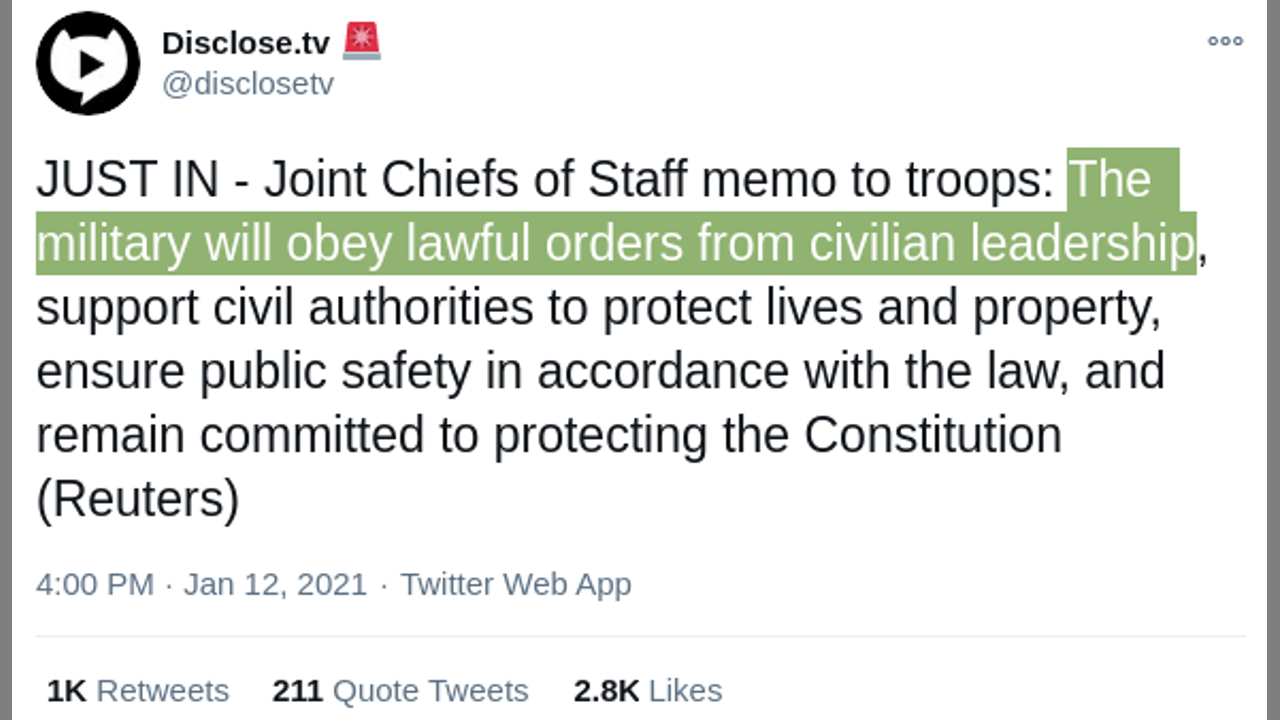View the 211 Quote Tweets
The image size is (1280, 720).
click(400, 690)
